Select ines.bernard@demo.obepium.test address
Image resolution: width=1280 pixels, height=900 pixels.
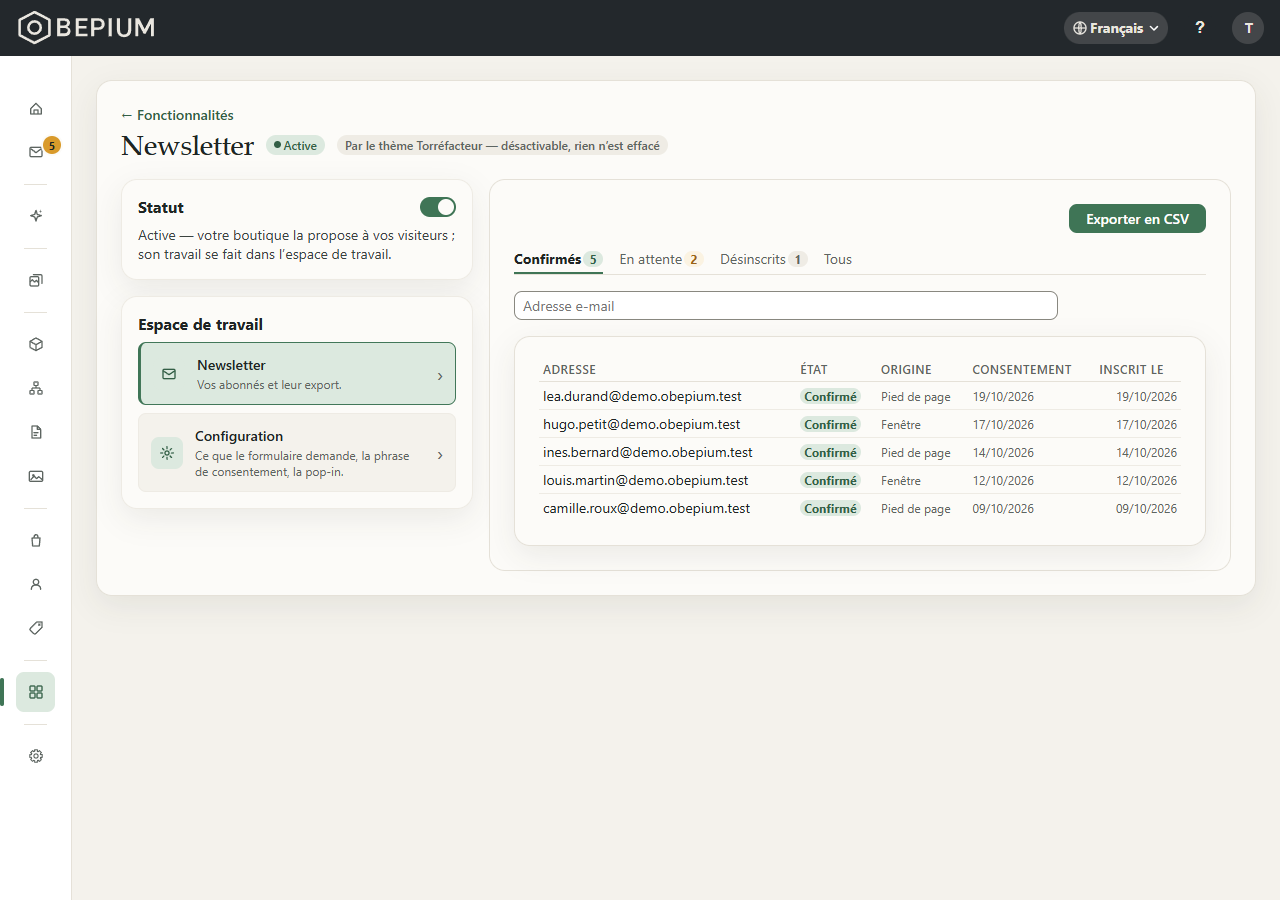[648, 452]
